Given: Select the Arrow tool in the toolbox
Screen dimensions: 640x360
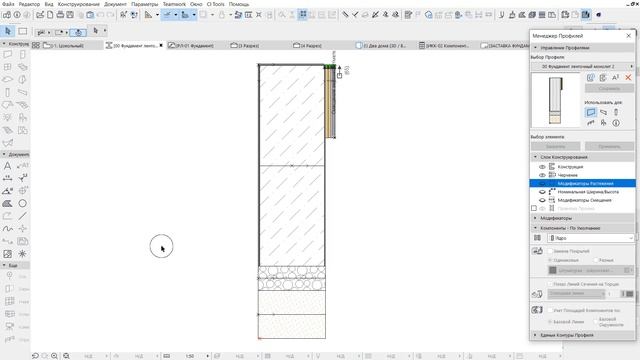Looking at the screenshot, I should pyautogui.click(x=8, y=31).
